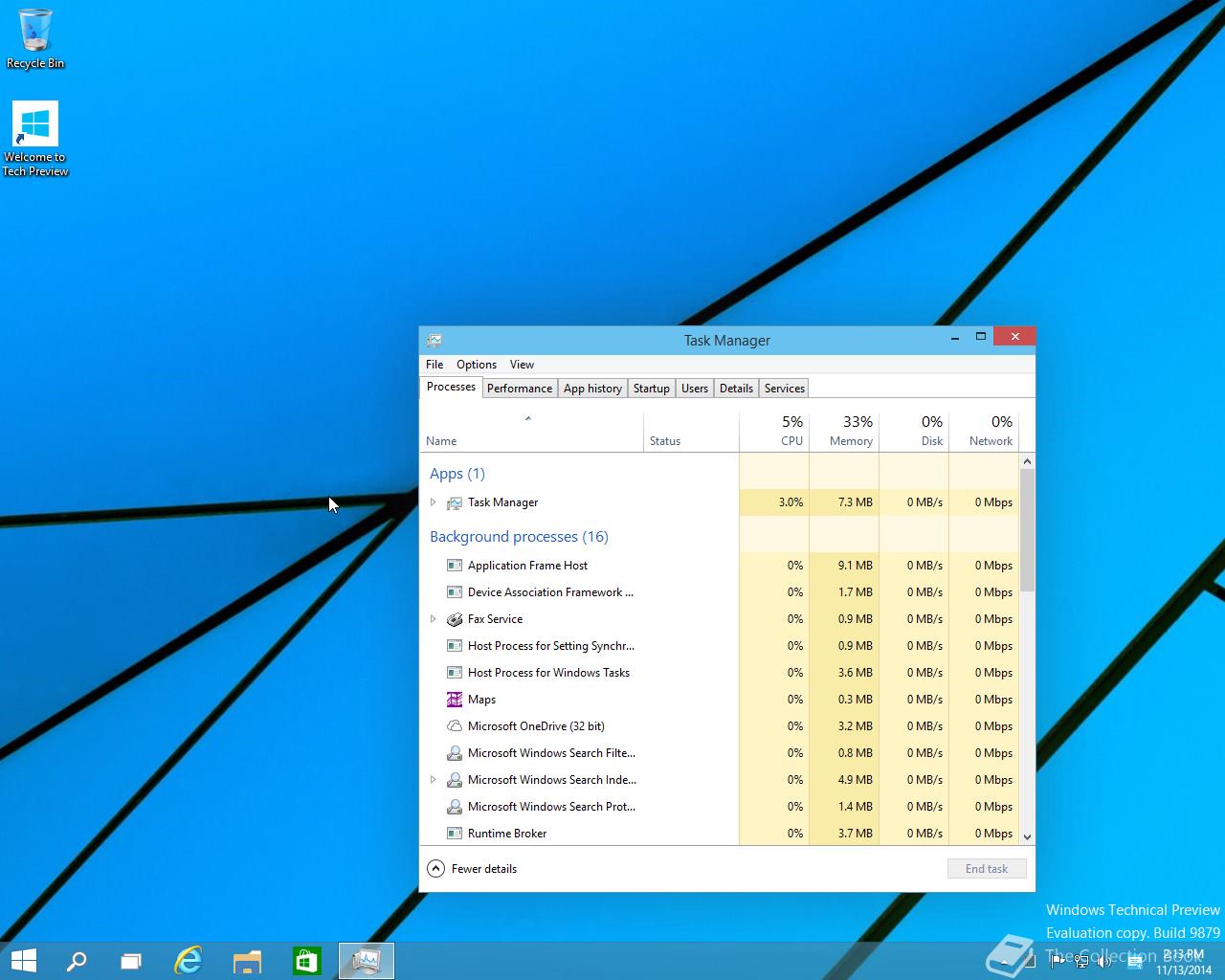Open the Options menu
Image resolution: width=1225 pixels, height=980 pixels.
pos(477,365)
